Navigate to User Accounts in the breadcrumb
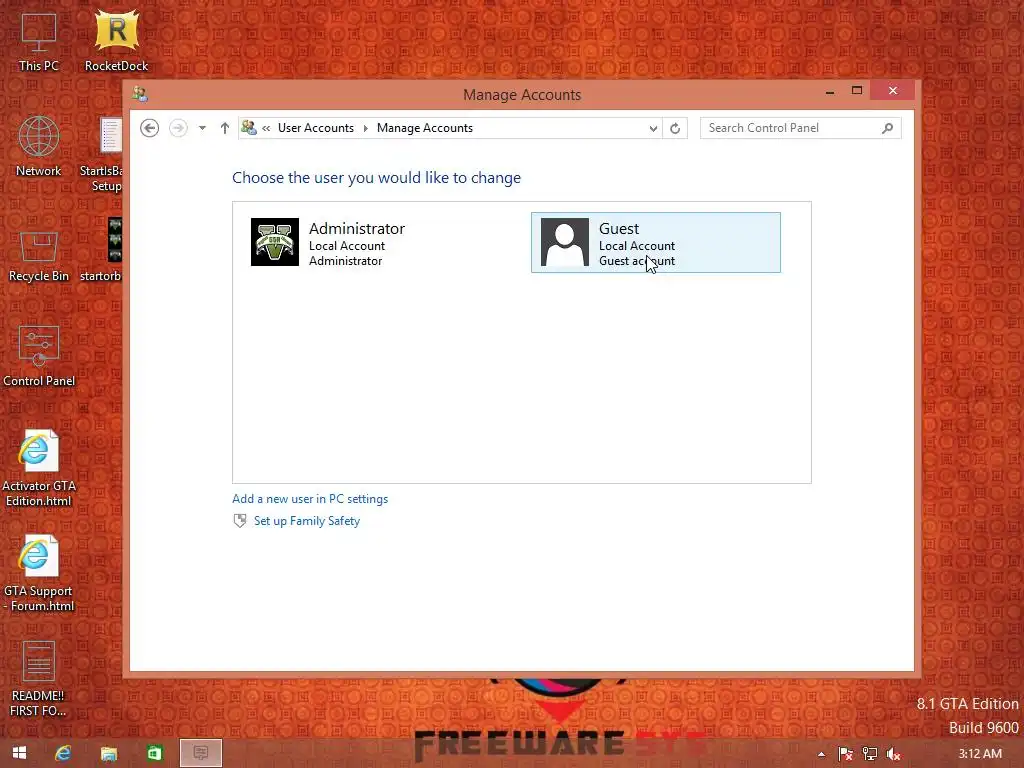Screen dimensions: 1024x768 (x=316, y=128)
